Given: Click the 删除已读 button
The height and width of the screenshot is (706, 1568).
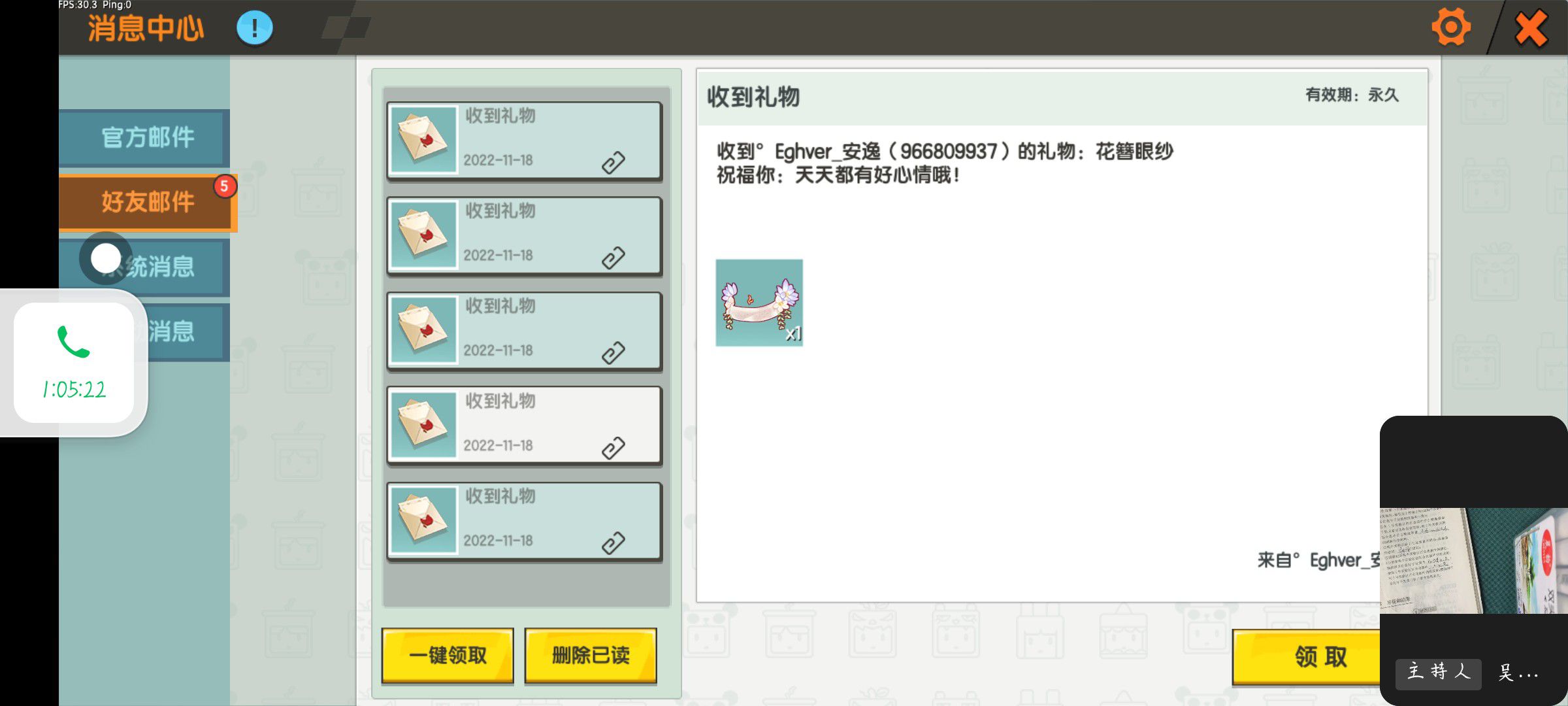Looking at the screenshot, I should (591, 656).
